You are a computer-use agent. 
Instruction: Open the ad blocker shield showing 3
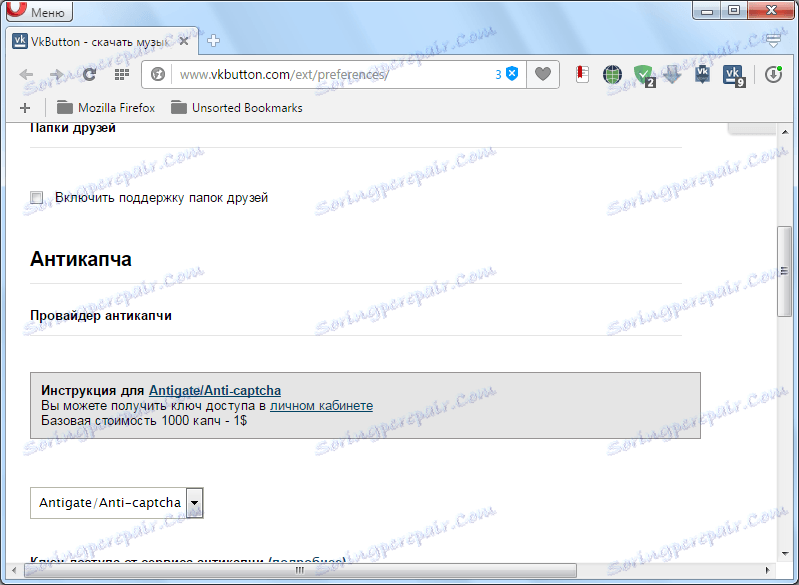(507, 74)
